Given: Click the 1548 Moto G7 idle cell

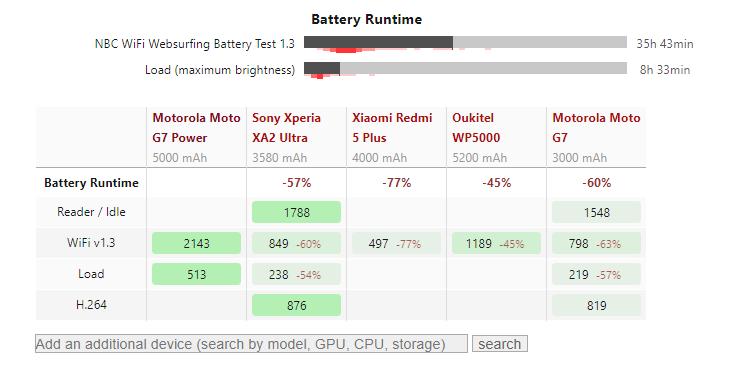Looking at the screenshot, I should [597, 212].
